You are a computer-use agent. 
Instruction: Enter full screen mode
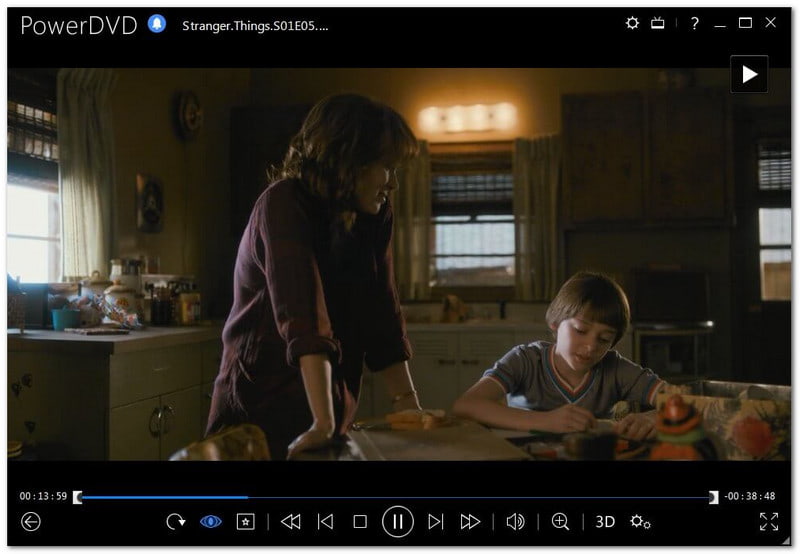coord(768,521)
